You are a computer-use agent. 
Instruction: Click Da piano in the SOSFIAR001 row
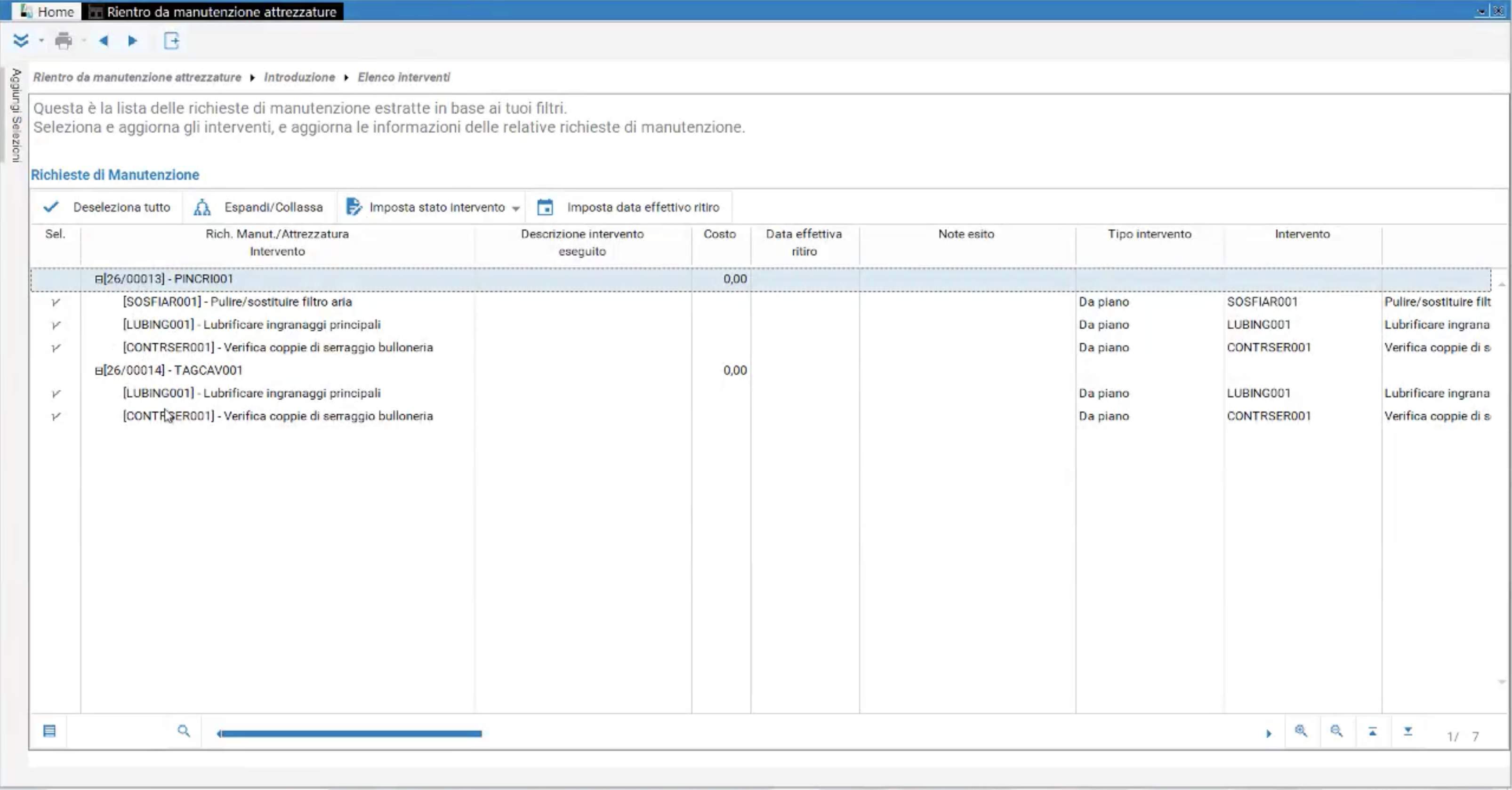1103,302
